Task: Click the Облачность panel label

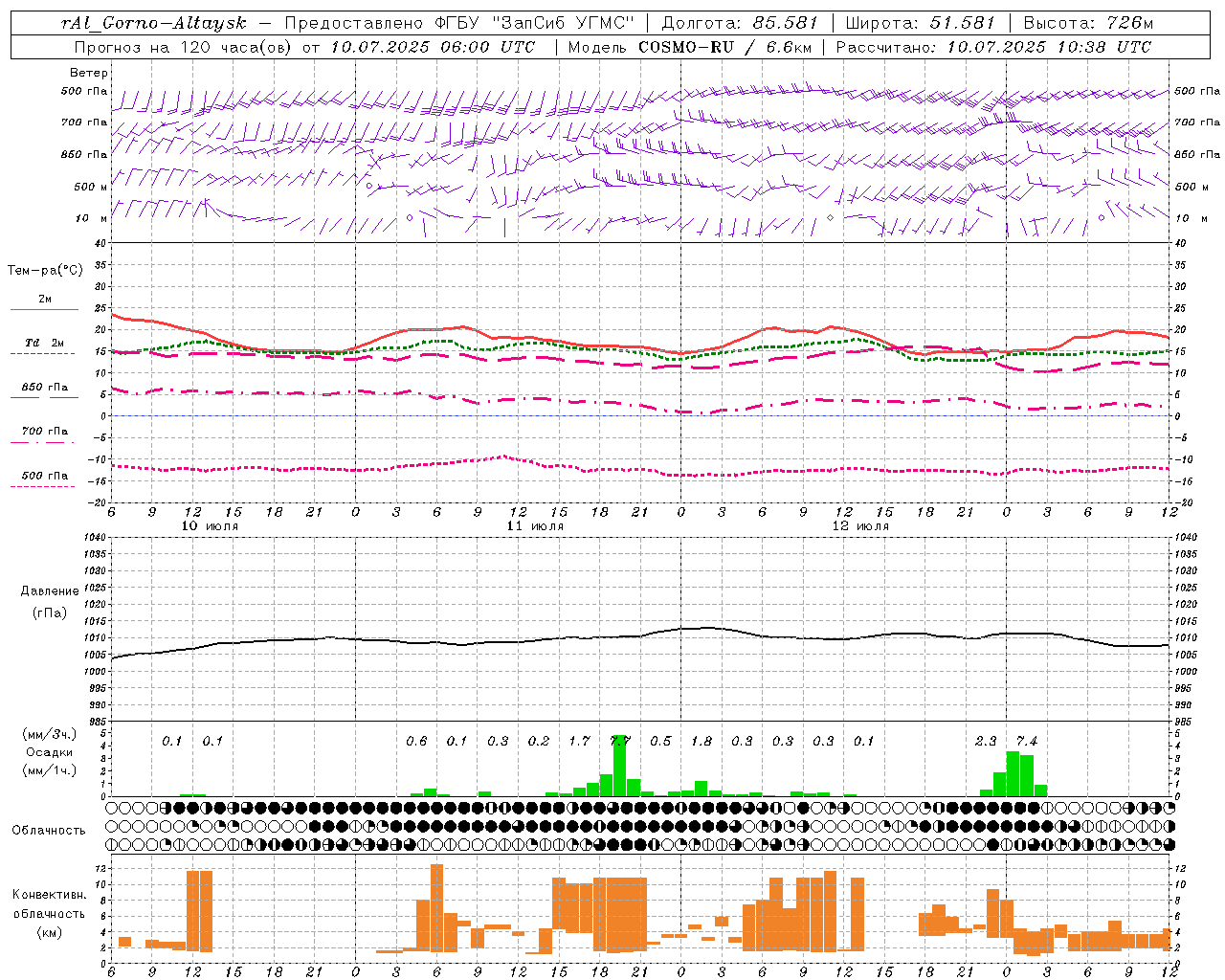Action: point(49,830)
